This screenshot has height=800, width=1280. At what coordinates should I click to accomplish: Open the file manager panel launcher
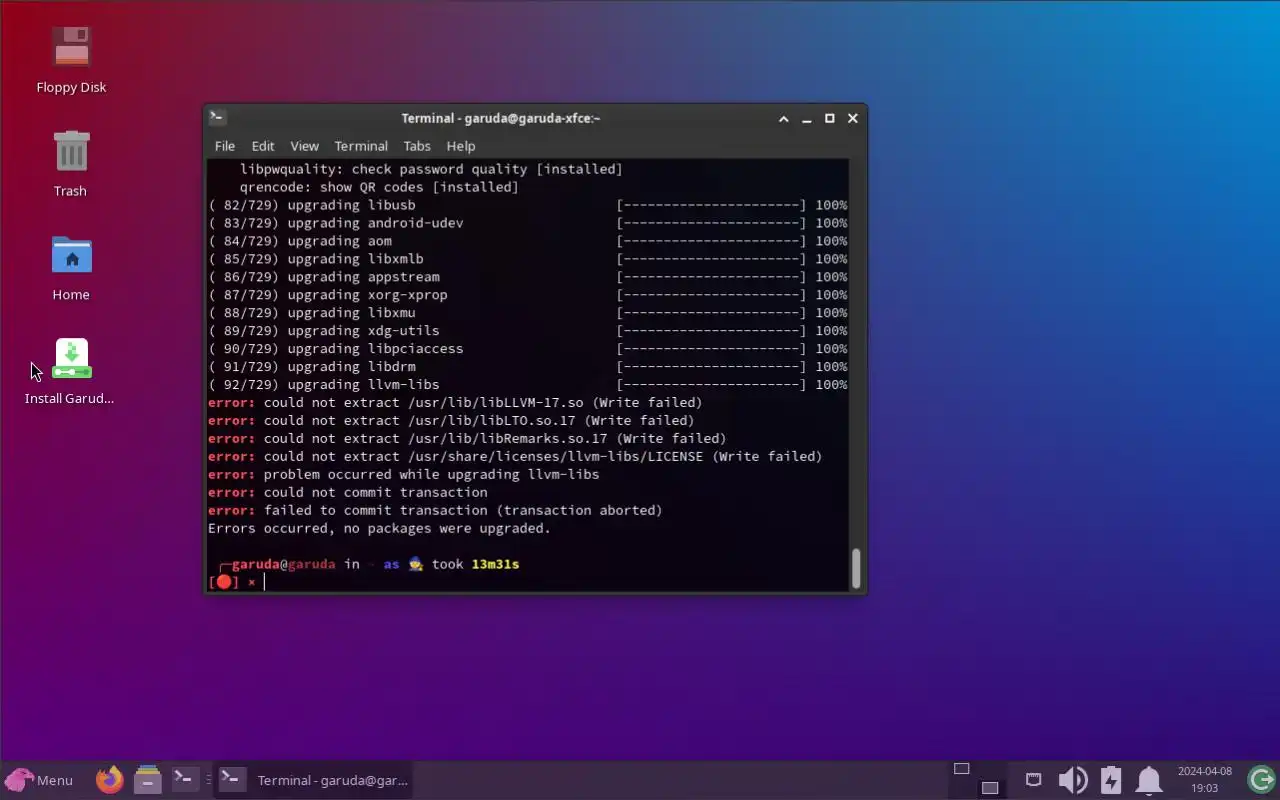(147, 779)
